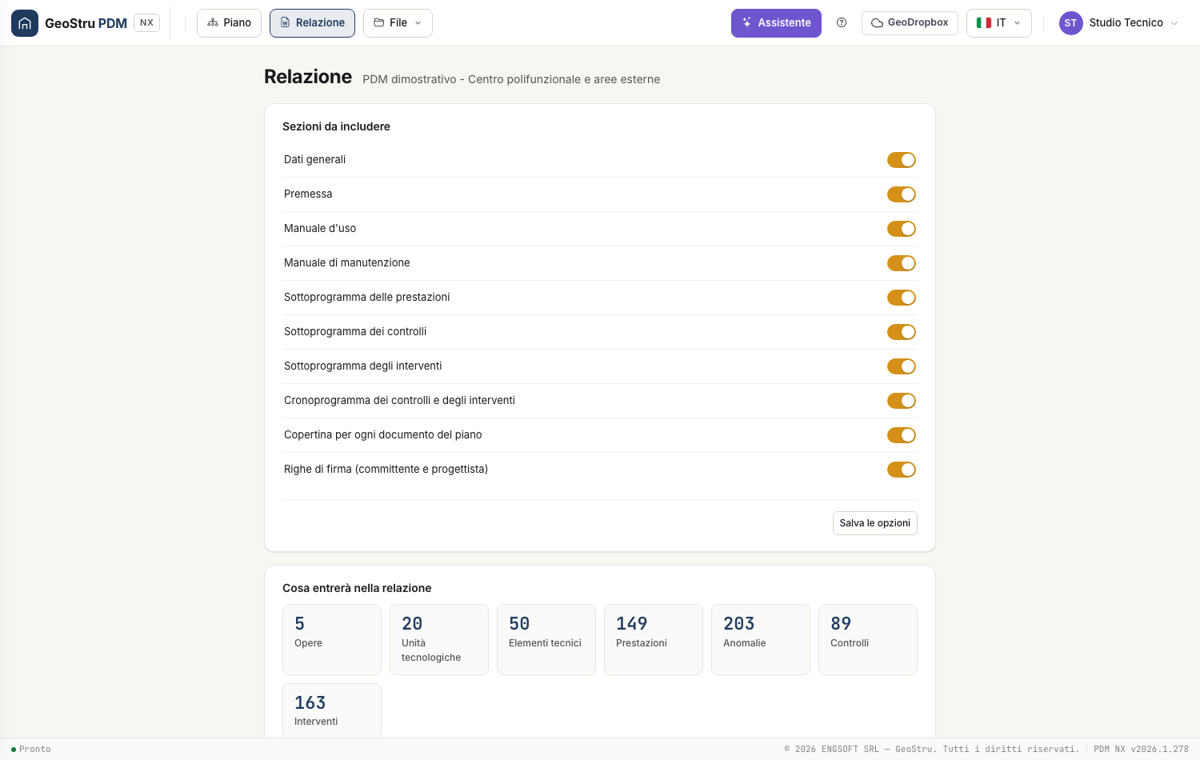Click the 163 Interventi card
Screen dimensions: 1200x760
pyautogui.click(x=332, y=711)
